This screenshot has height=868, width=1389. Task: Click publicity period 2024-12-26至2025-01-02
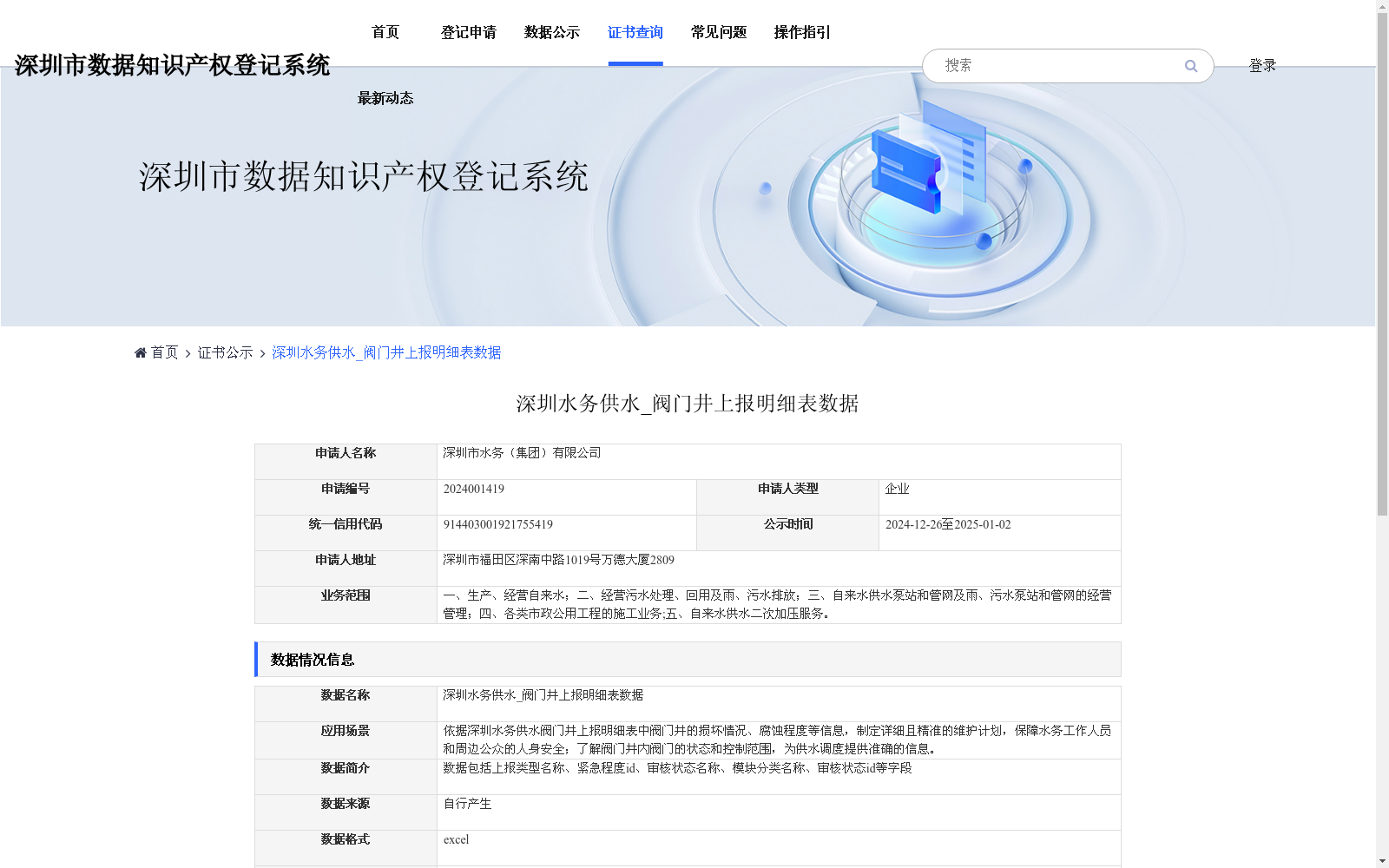pos(948,524)
